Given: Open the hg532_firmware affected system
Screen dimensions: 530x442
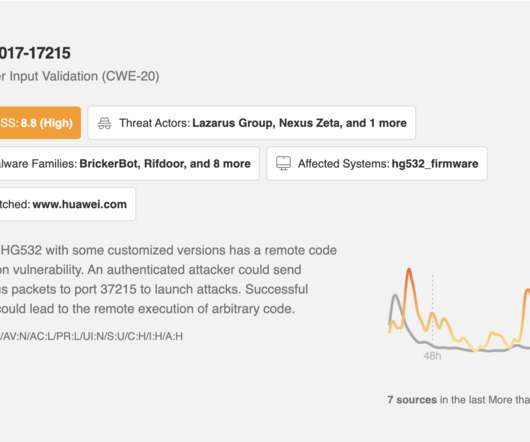Looking at the screenshot, I should [x=435, y=164].
